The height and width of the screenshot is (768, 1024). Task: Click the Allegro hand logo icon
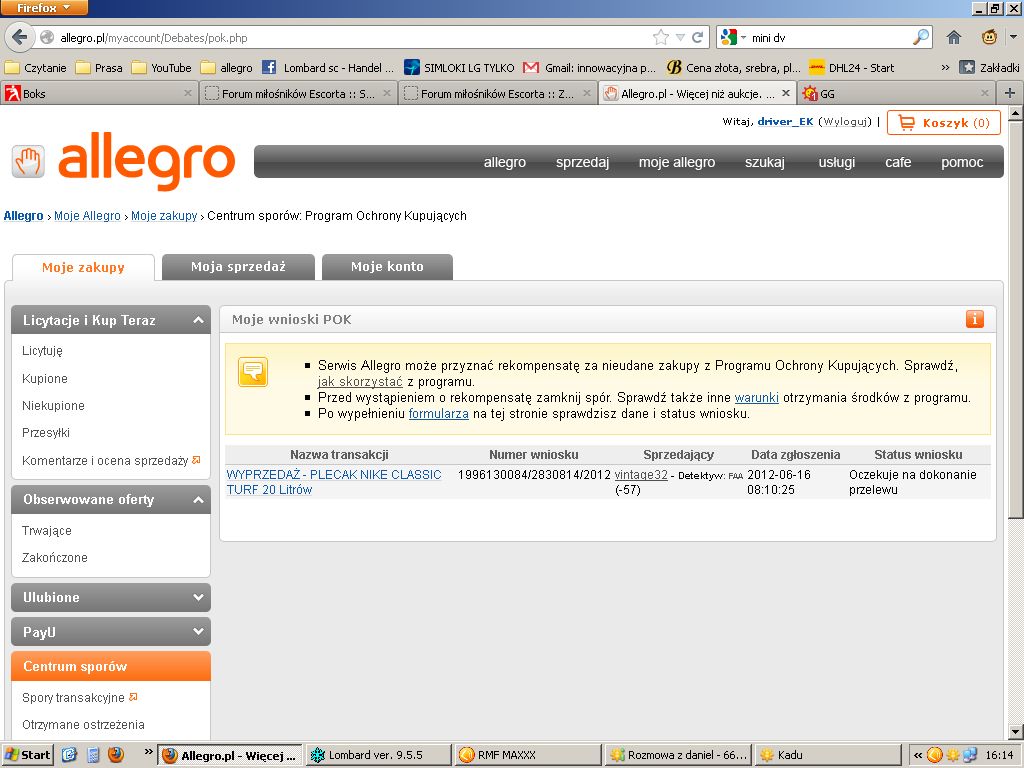pos(28,161)
